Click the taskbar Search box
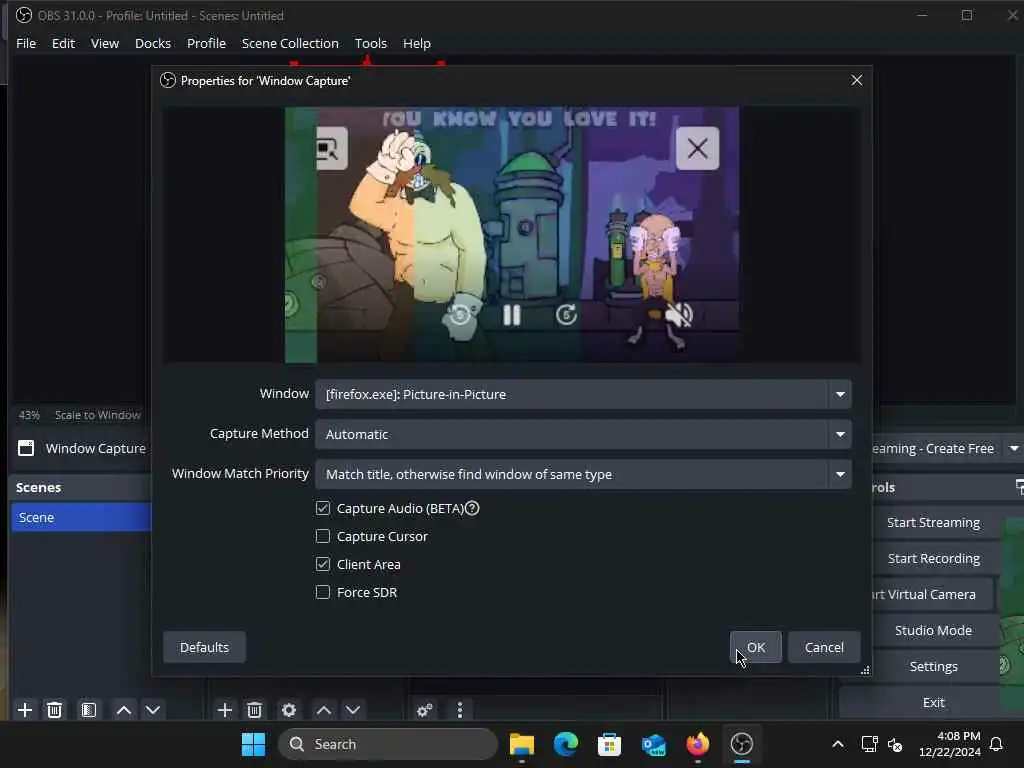This screenshot has height=768, width=1024. point(388,744)
